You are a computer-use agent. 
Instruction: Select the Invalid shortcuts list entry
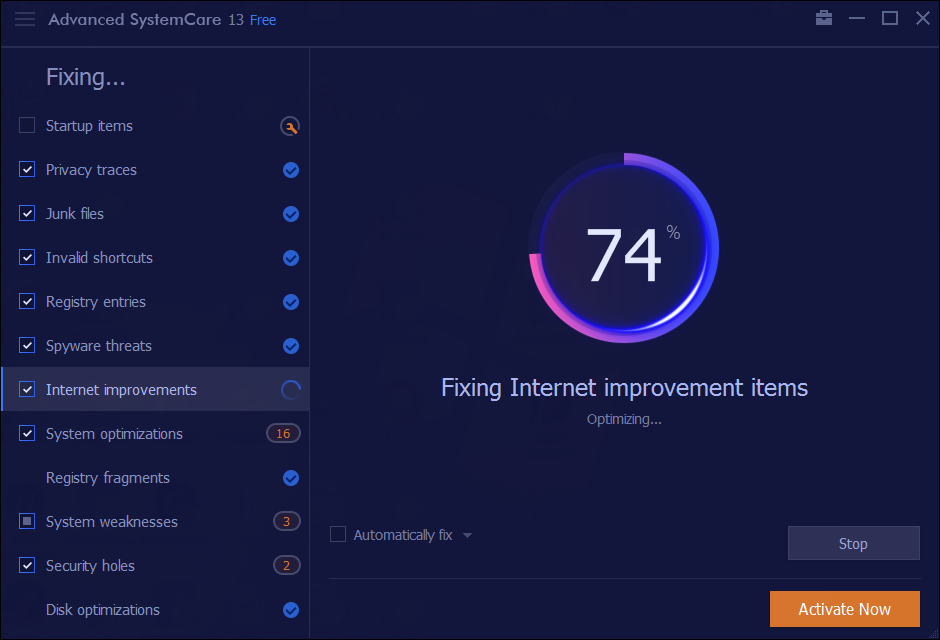click(x=155, y=258)
